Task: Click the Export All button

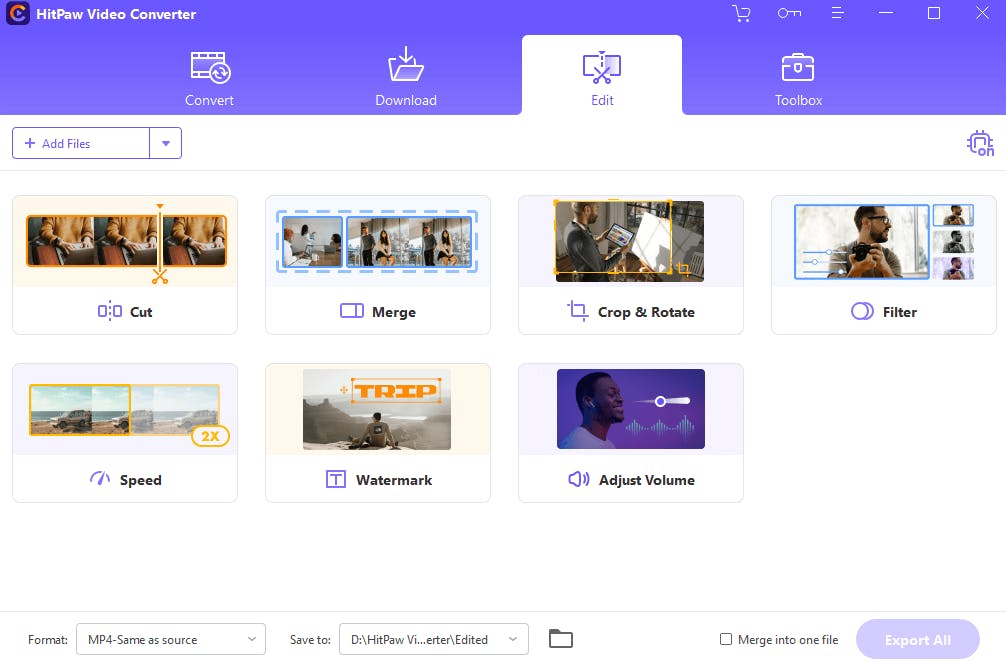Action: [917, 639]
